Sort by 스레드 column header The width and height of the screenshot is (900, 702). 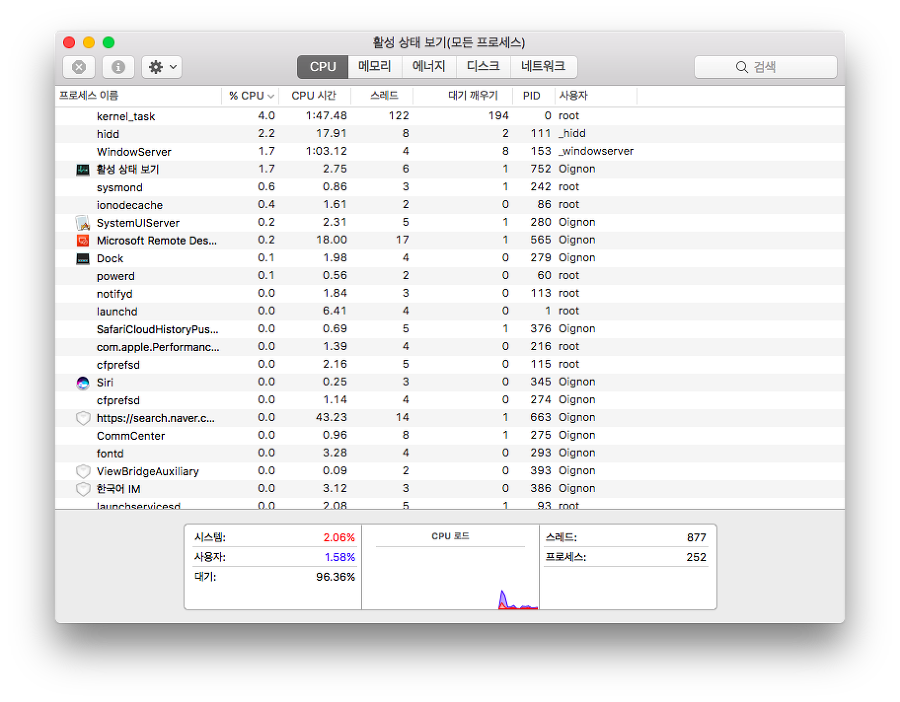pyautogui.click(x=382, y=96)
